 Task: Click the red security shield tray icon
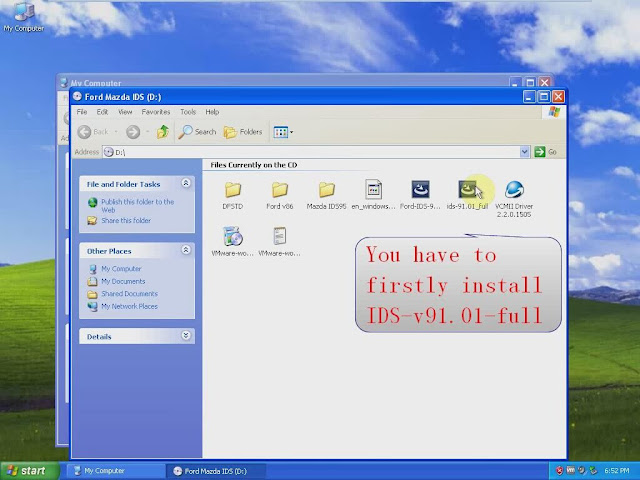pyautogui.click(x=559, y=471)
